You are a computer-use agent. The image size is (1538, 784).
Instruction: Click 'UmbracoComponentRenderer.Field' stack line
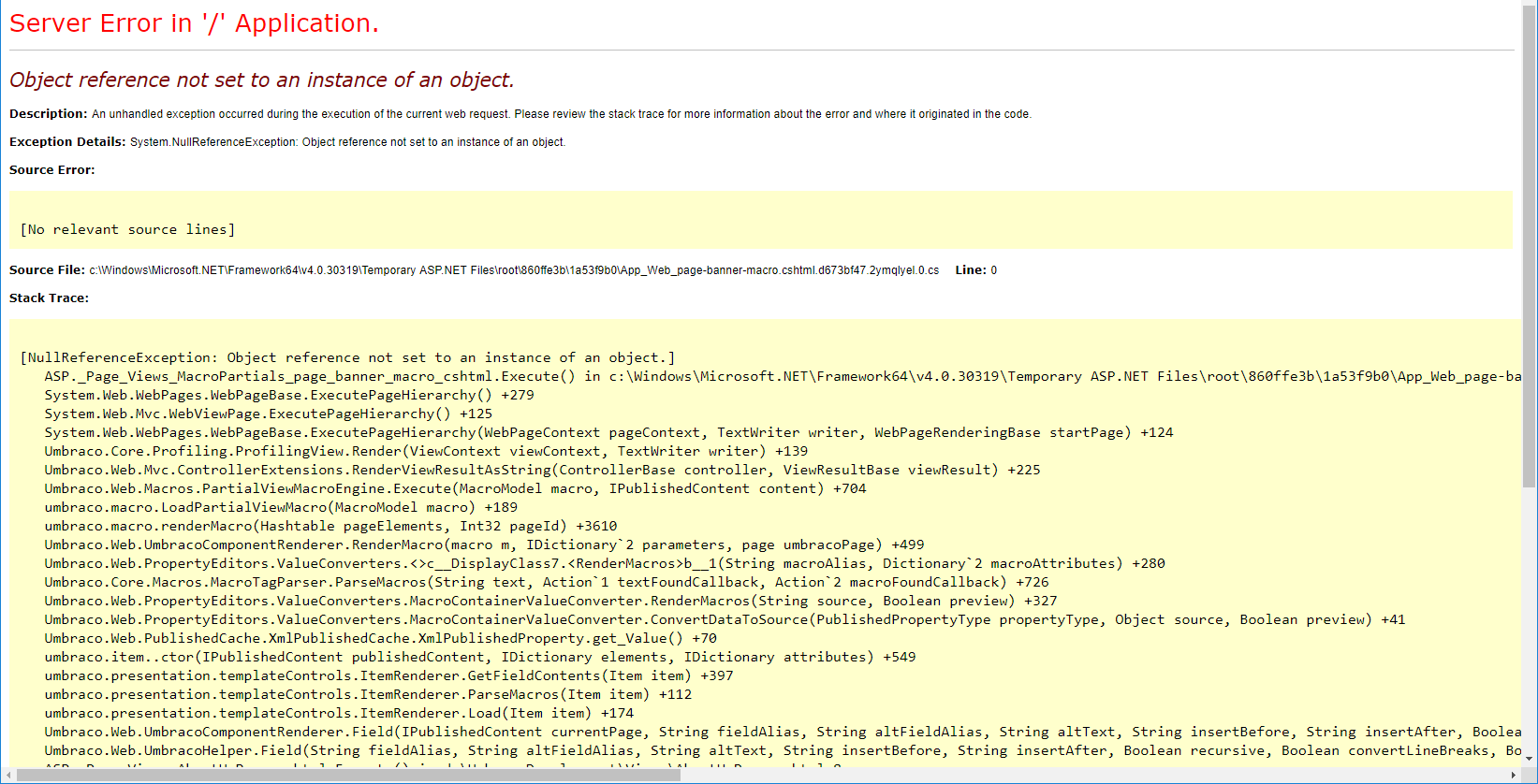coord(783,732)
